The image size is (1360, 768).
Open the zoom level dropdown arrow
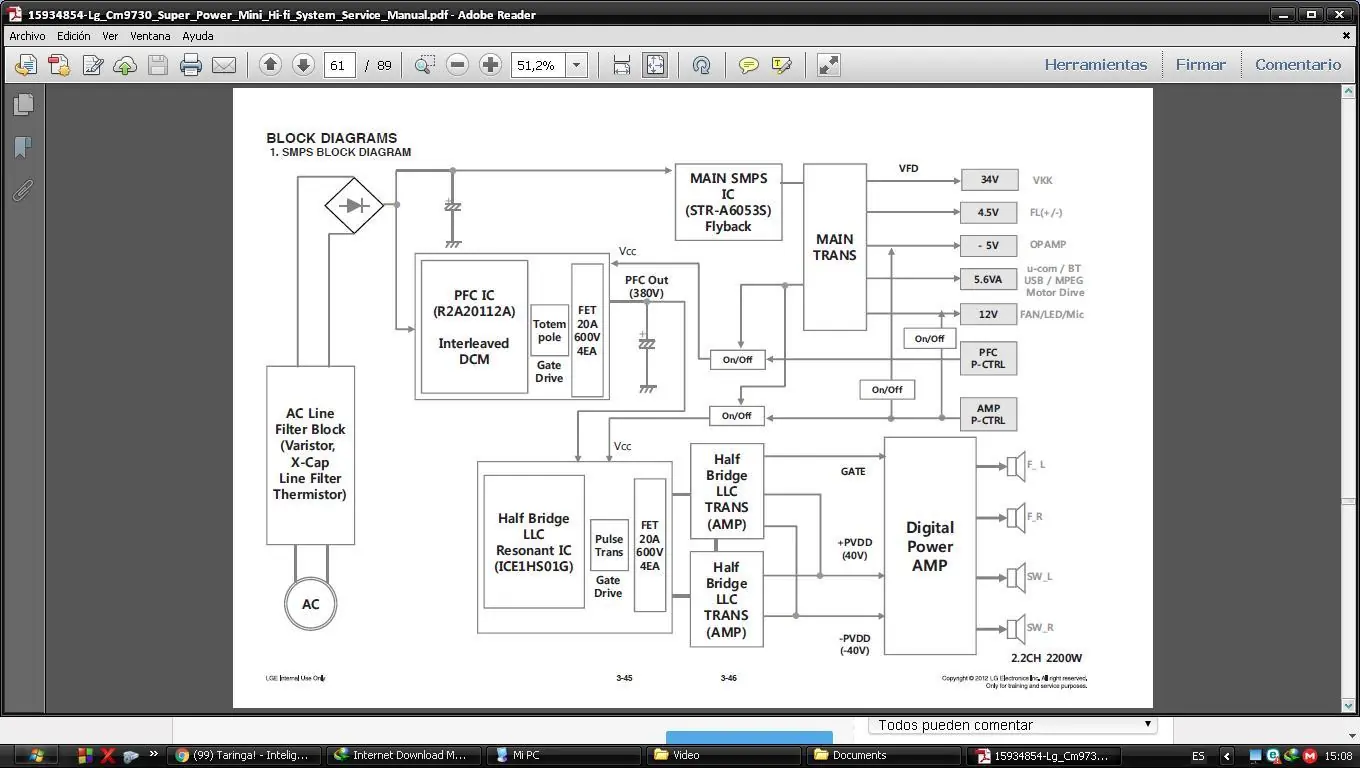click(x=576, y=65)
